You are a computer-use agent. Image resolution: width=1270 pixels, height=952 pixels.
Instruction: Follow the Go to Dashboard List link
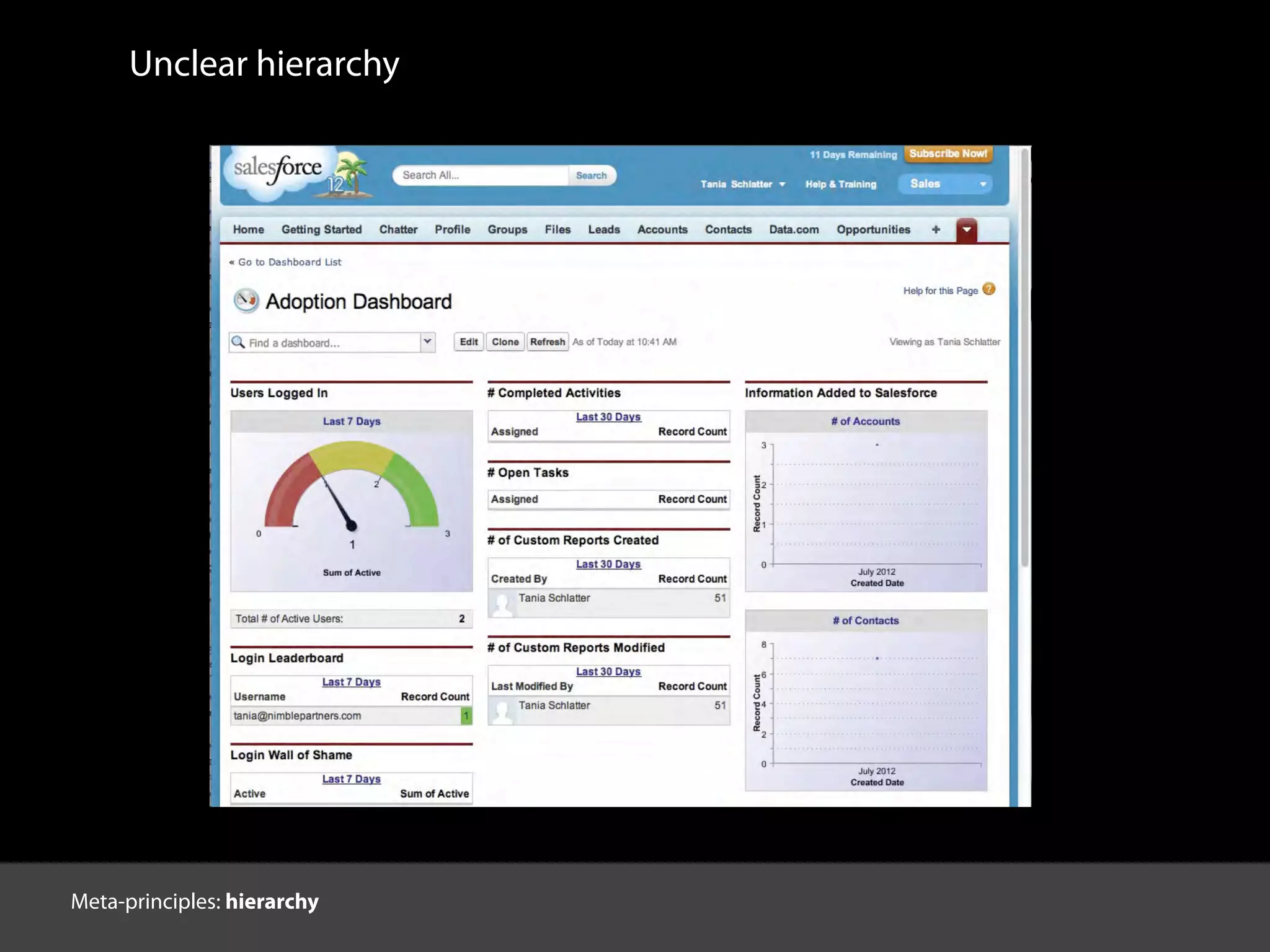pos(289,262)
